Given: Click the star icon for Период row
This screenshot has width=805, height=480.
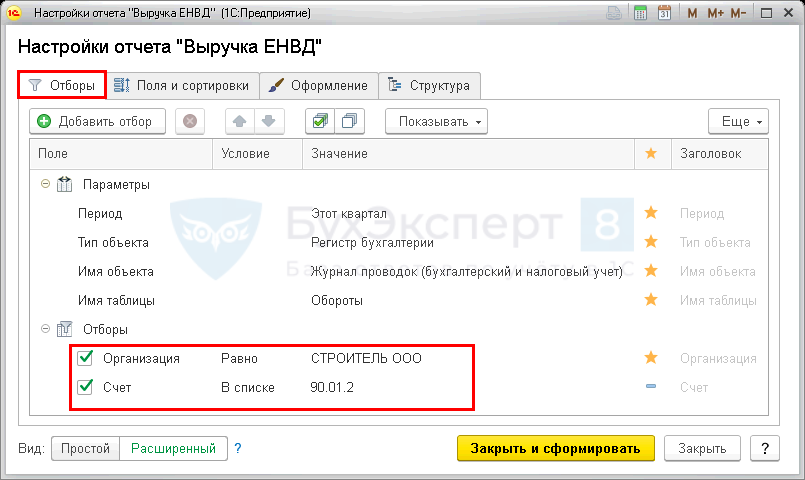Looking at the screenshot, I should [x=651, y=213].
